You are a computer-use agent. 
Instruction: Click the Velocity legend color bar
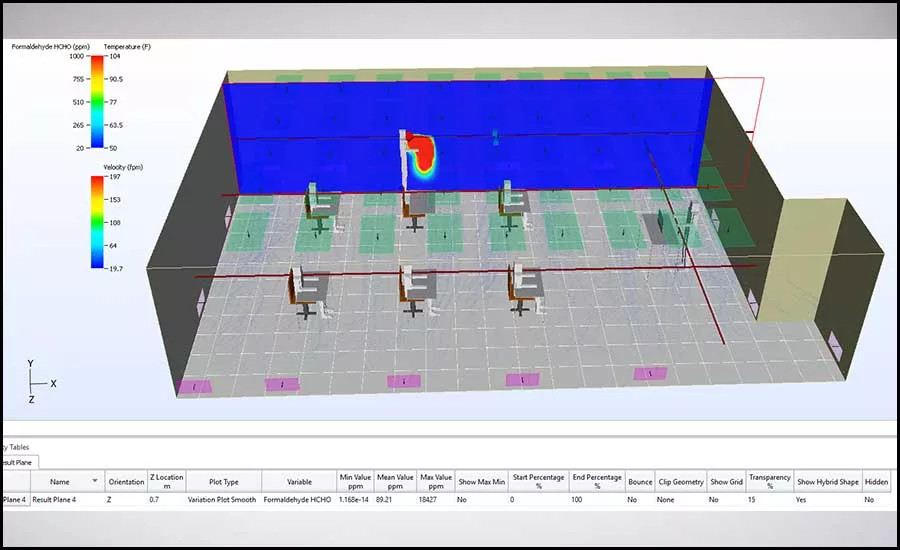[98, 222]
